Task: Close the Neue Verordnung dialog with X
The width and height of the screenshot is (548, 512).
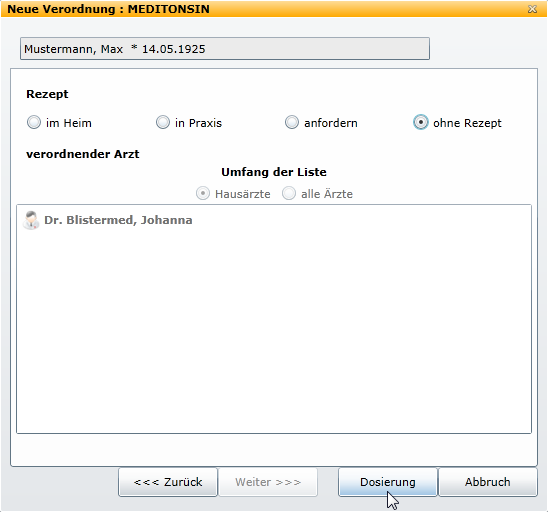Action: click(x=532, y=9)
